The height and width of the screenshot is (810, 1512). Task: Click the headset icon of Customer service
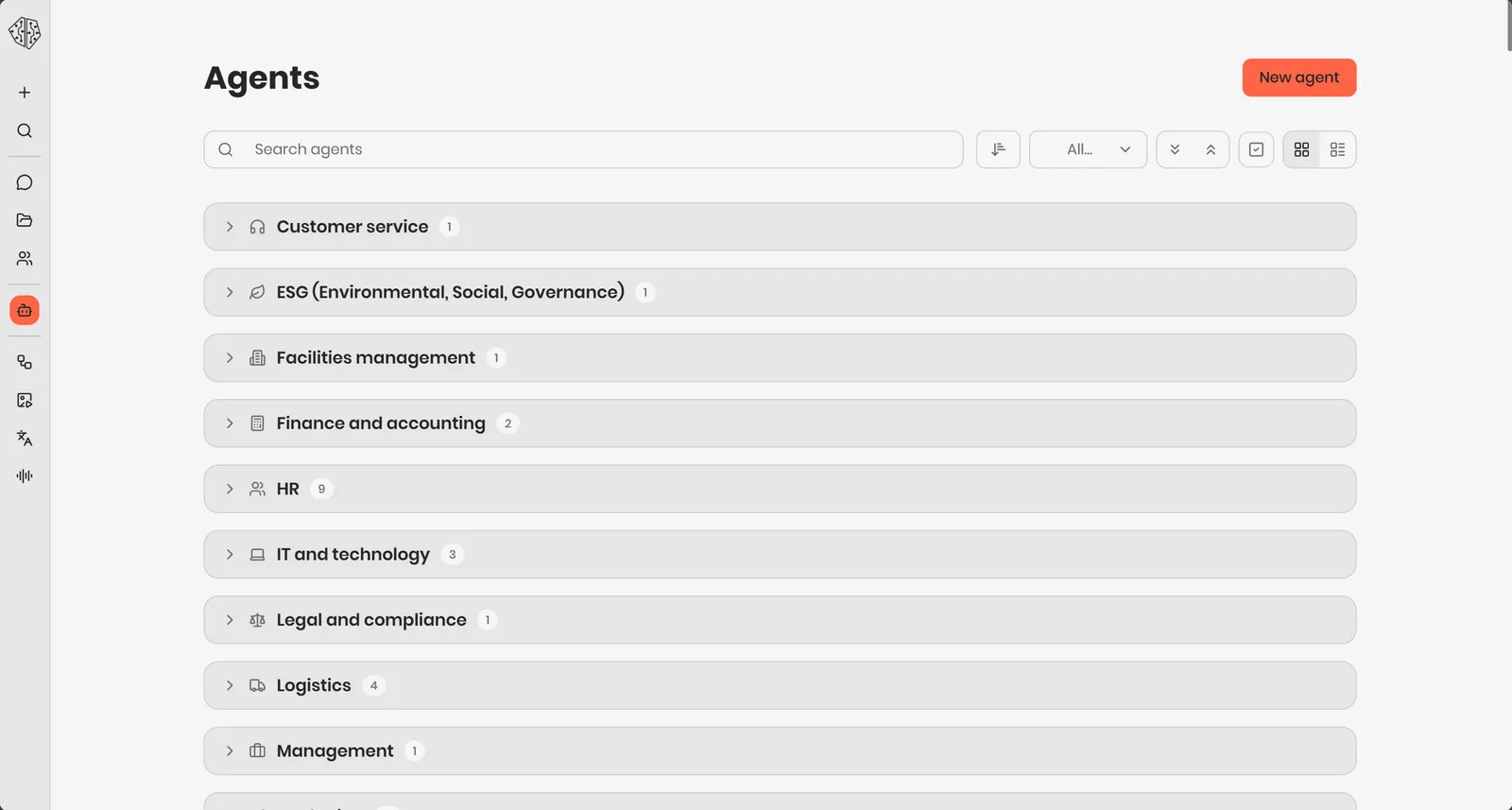tap(257, 227)
